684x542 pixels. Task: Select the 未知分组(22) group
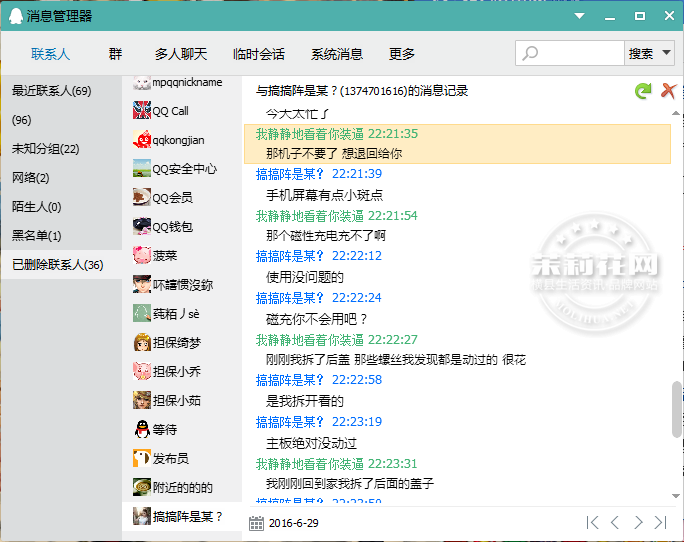(61, 149)
